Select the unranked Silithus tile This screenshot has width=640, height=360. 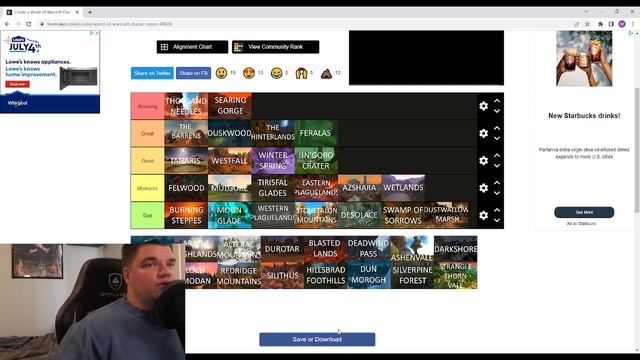point(282,276)
